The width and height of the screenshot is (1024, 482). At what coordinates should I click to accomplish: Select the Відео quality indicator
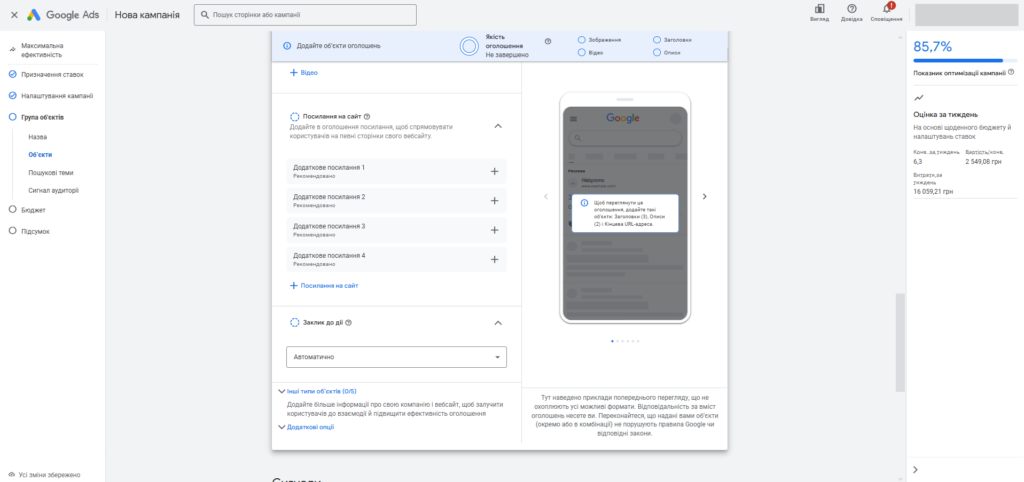(581, 53)
